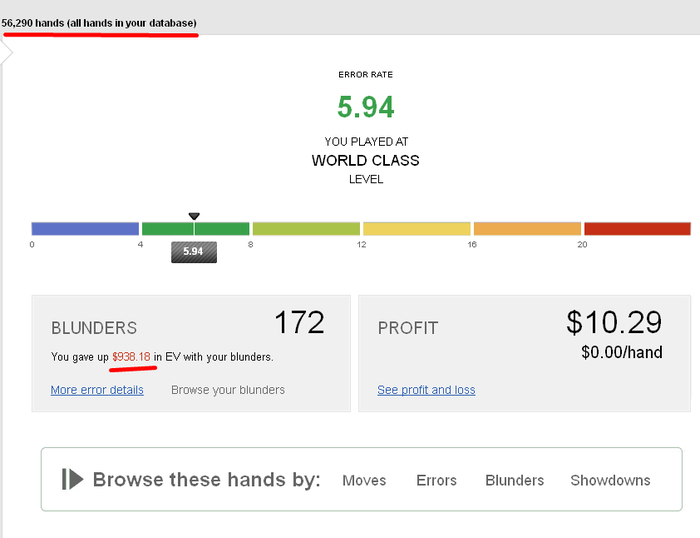700x538 pixels.
Task: Browse hands by Blunders option
Action: point(514,480)
